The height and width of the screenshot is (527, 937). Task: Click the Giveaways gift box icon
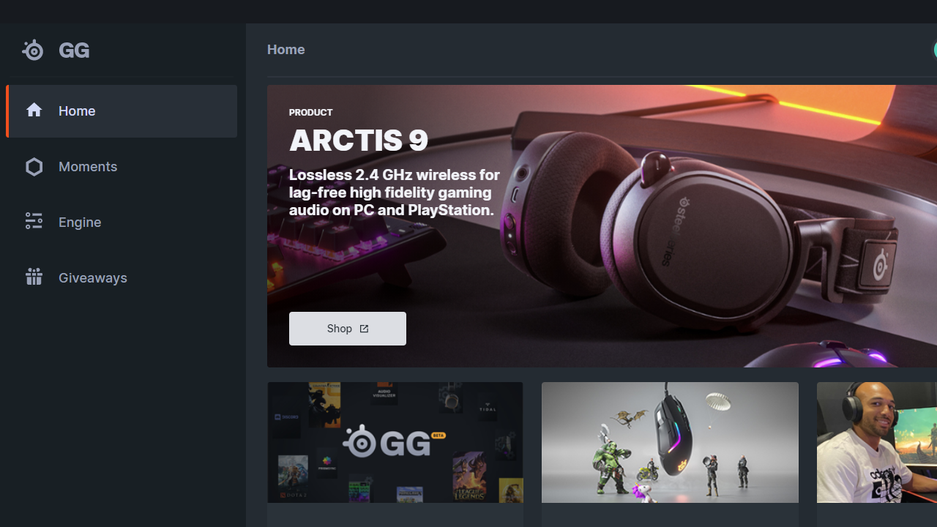34,277
